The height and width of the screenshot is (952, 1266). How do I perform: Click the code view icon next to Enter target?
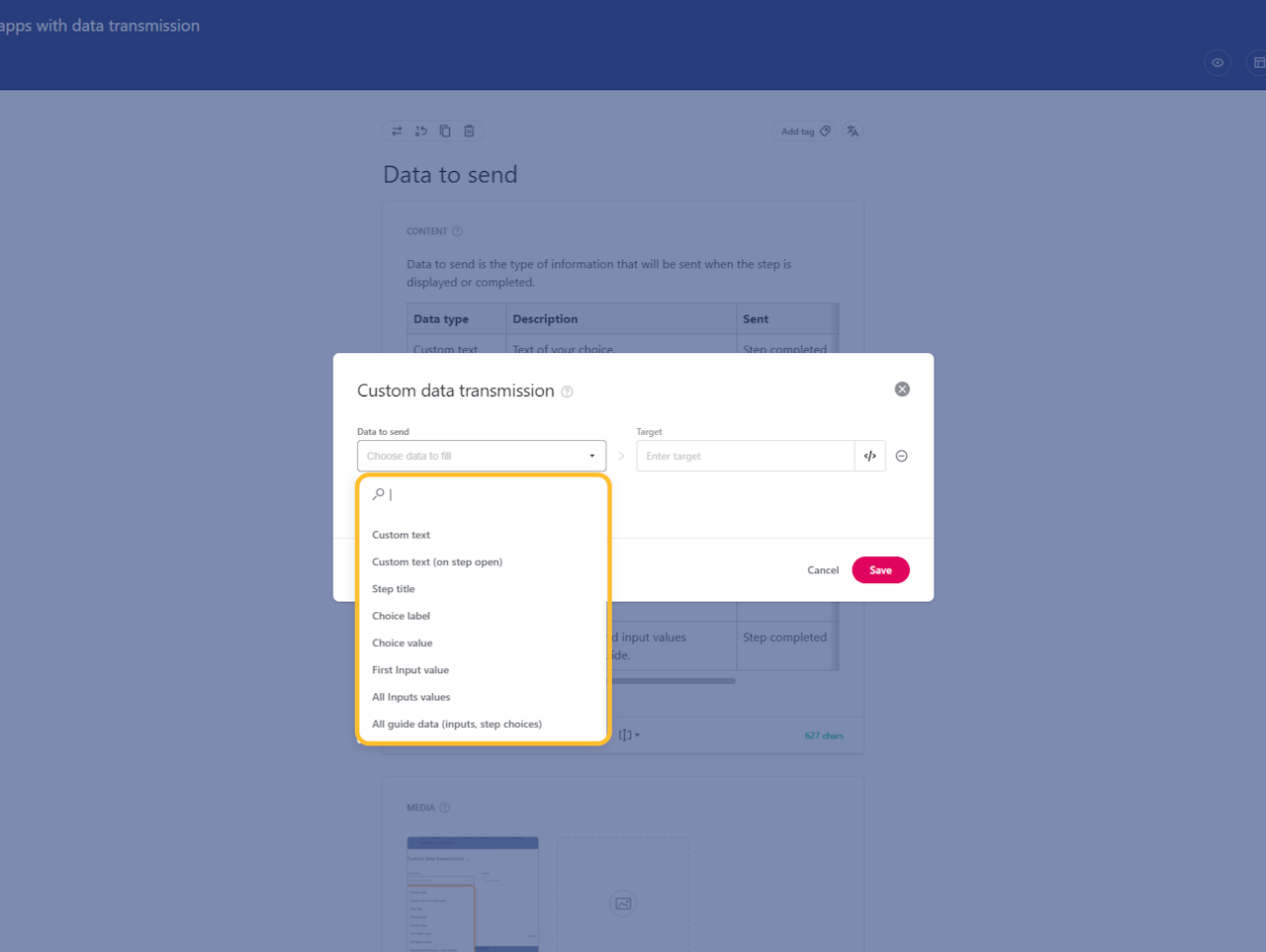tap(869, 456)
